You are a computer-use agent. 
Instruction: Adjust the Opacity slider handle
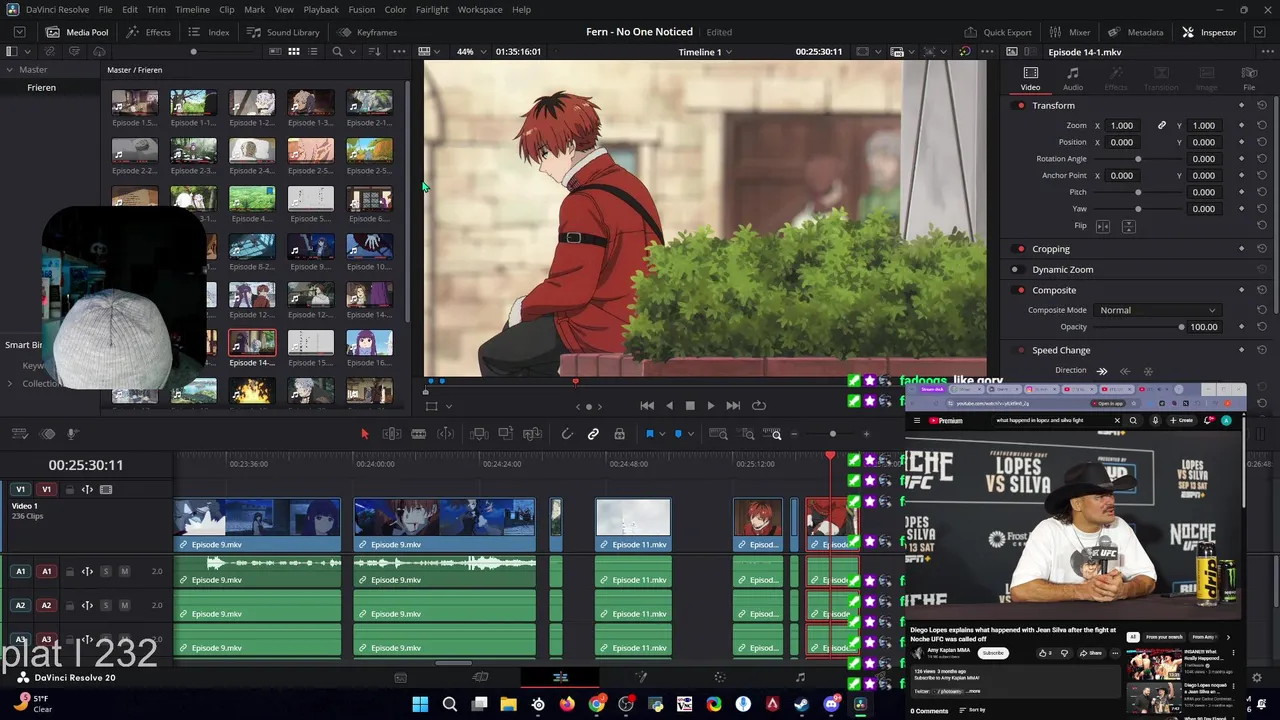coord(1181,327)
